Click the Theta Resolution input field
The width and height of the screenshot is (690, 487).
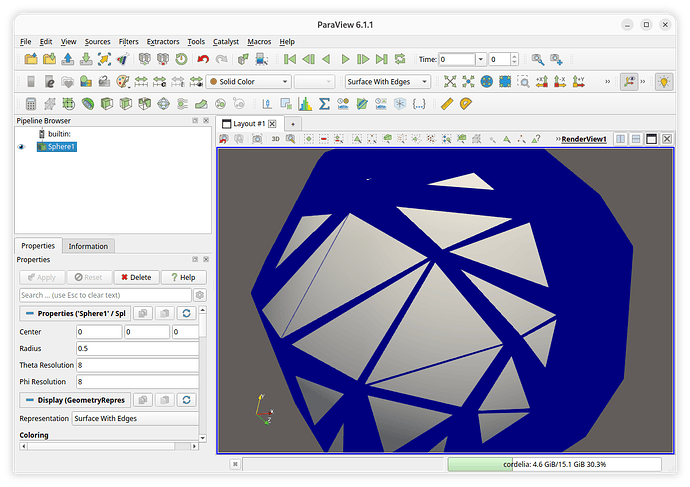(137, 365)
